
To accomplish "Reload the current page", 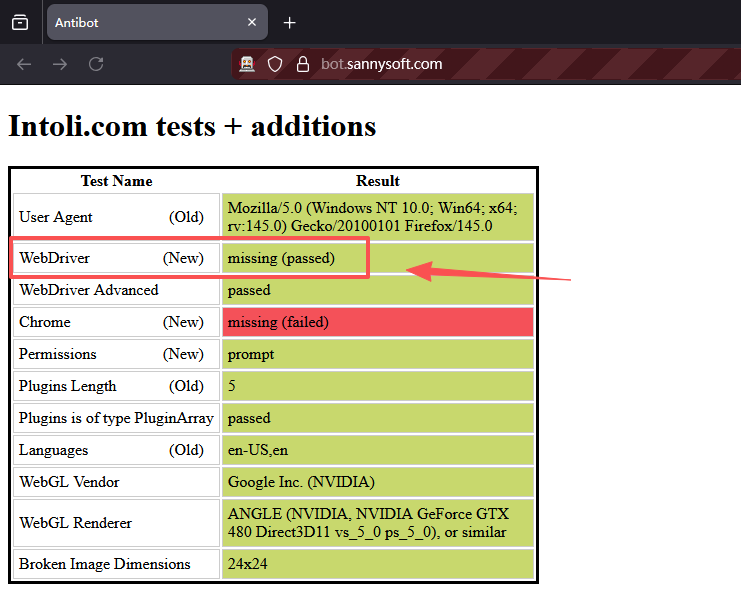I will pyautogui.click(x=96, y=64).
